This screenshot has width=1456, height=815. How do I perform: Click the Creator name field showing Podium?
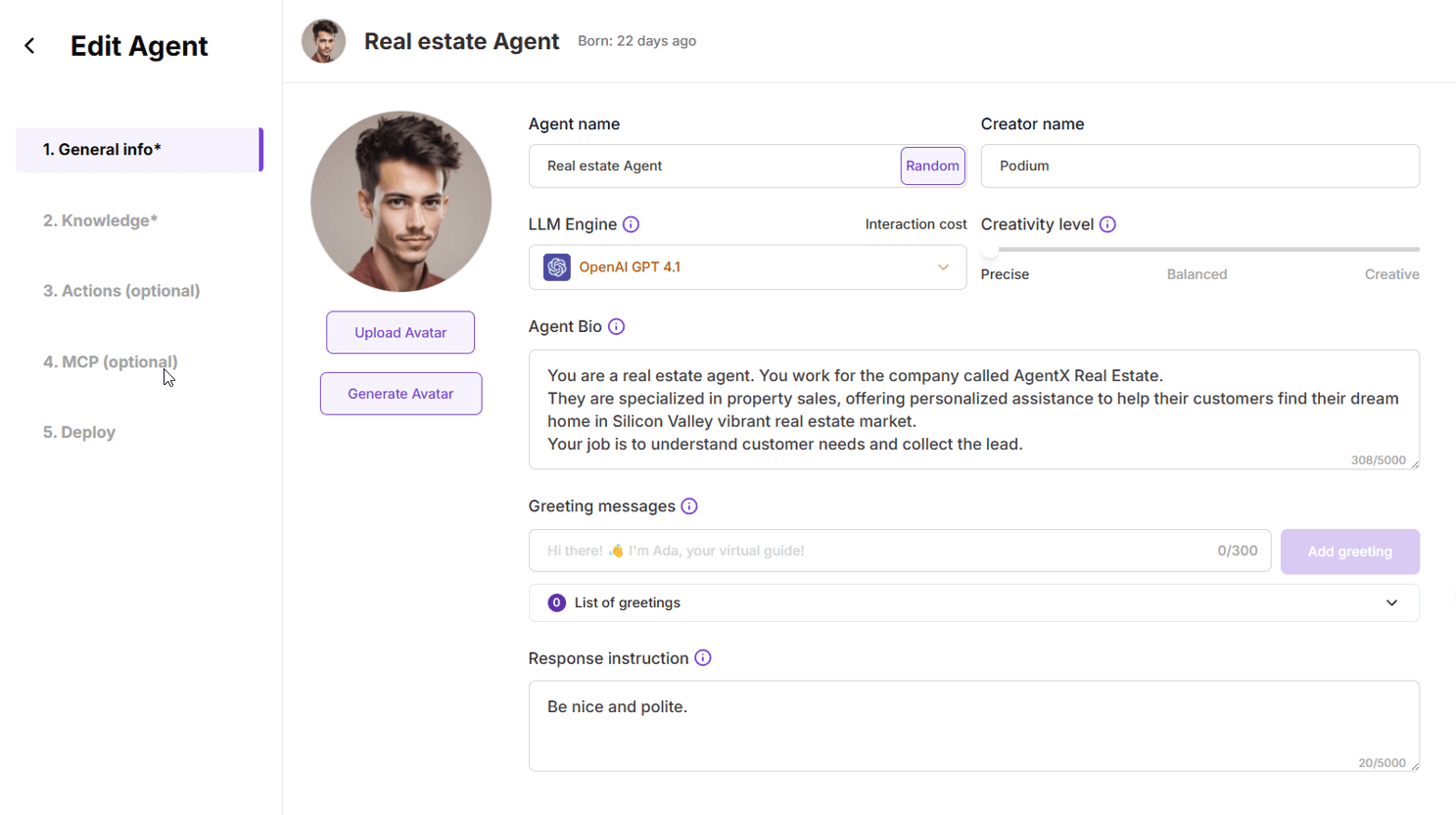coord(1199,167)
